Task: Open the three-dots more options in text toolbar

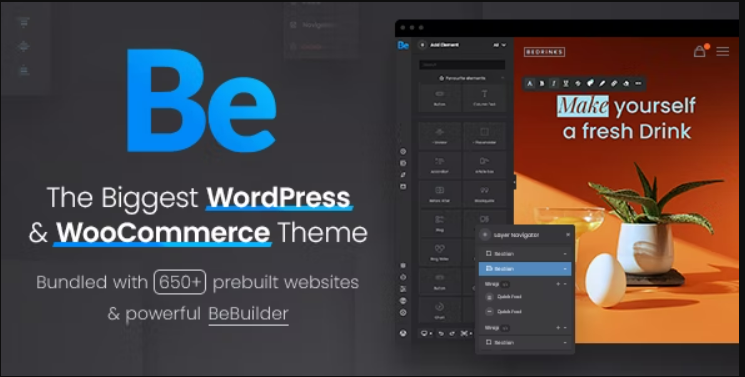Action: [x=638, y=83]
